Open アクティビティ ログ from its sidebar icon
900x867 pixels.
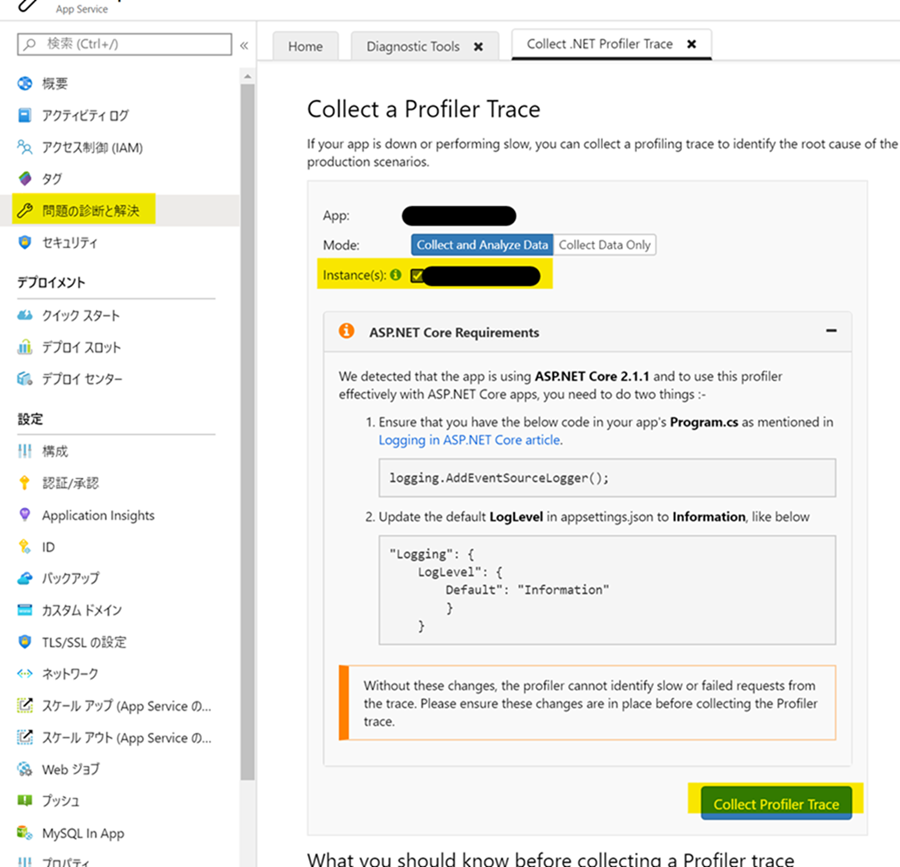(x=25, y=116)
